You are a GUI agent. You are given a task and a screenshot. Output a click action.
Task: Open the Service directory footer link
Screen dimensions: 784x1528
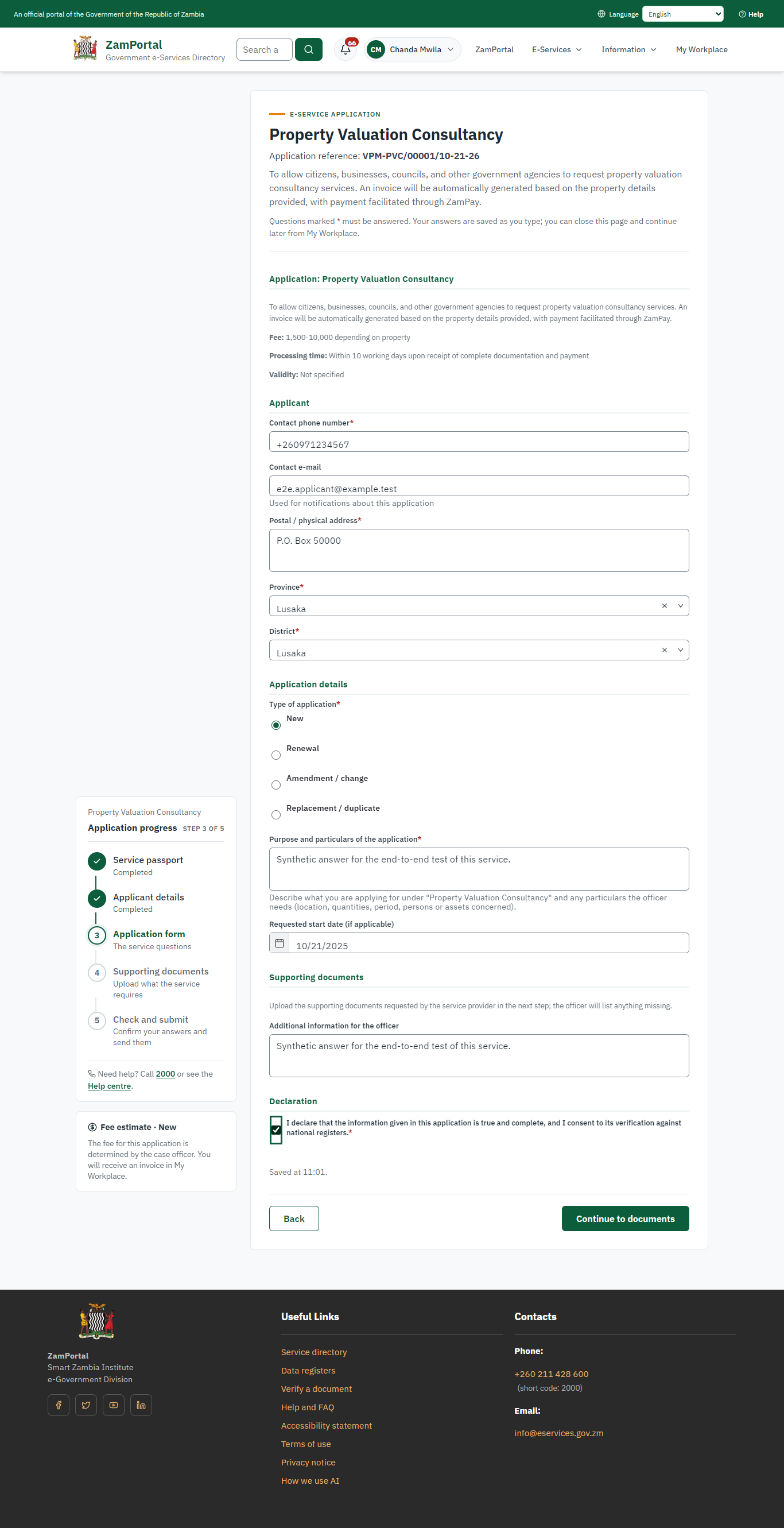(314, 1352)
